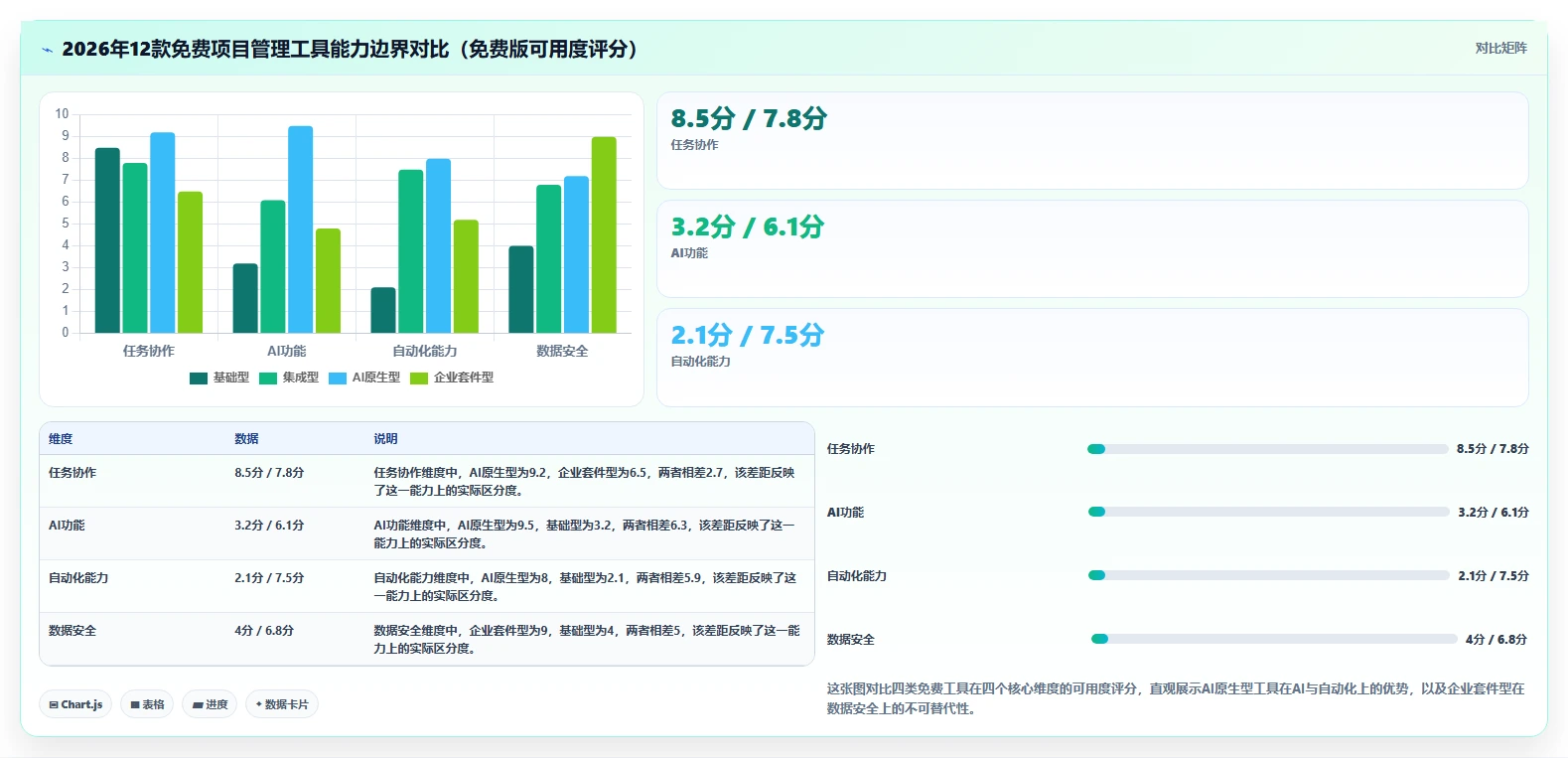Select the 2.1分 / 7.5分 自动化能力 card

point(1092,358)
